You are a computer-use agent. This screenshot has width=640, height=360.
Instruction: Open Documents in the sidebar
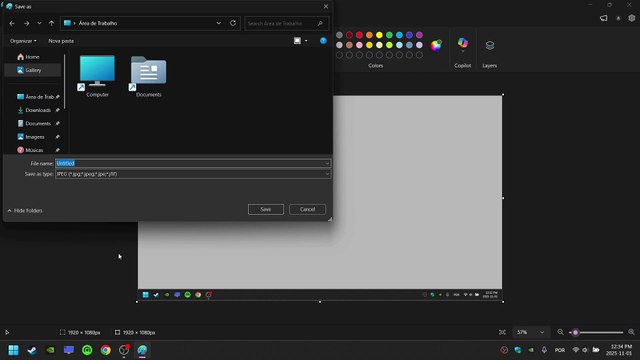click(38, 123)
